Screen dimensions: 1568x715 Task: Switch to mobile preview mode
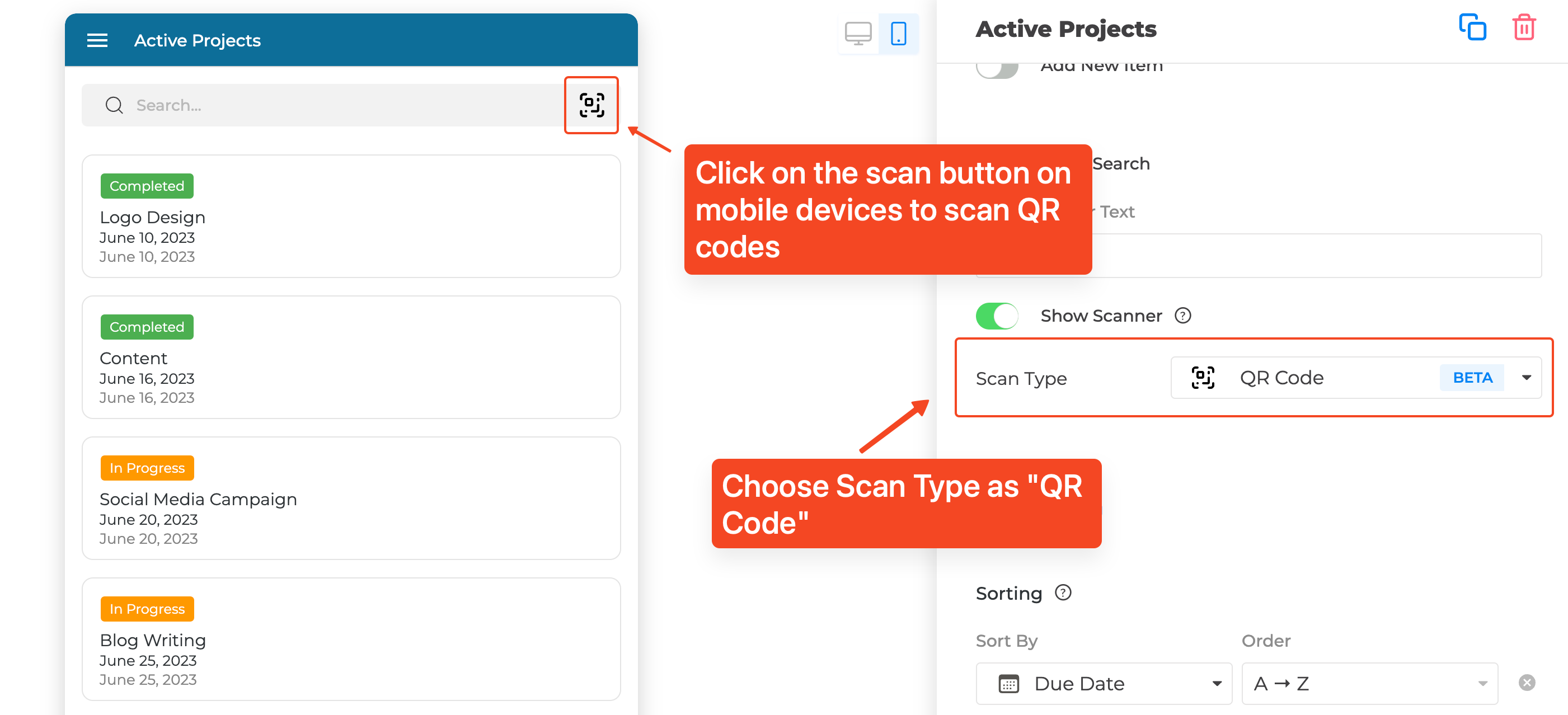pos(898,34)
